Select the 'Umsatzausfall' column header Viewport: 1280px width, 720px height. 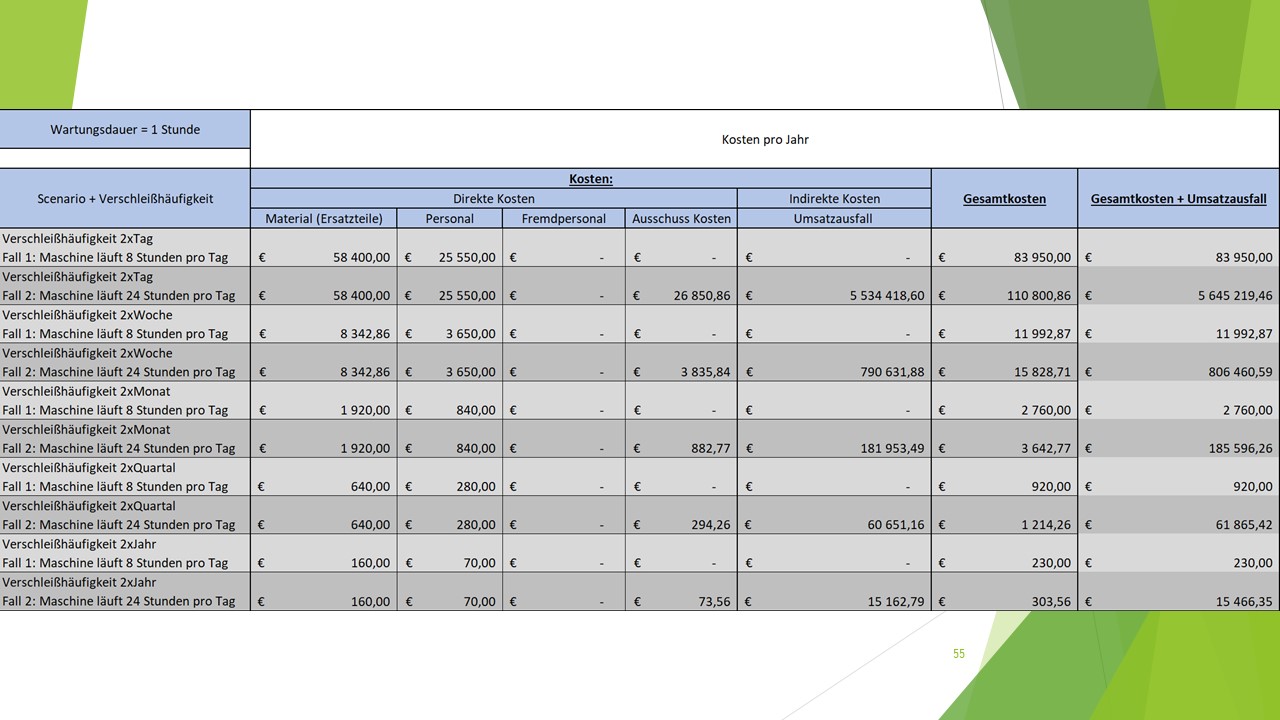pyautogui.click(x=833, y=218)
